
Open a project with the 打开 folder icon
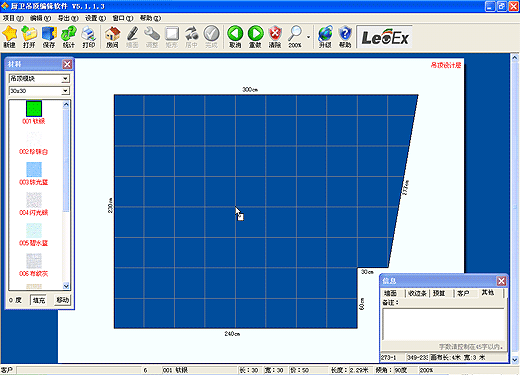tap(29, 37)
